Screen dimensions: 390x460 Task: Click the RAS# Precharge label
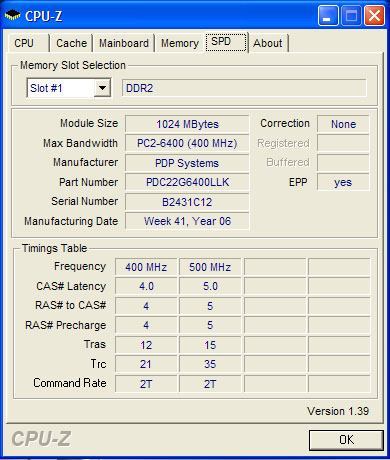pos(66,325)
